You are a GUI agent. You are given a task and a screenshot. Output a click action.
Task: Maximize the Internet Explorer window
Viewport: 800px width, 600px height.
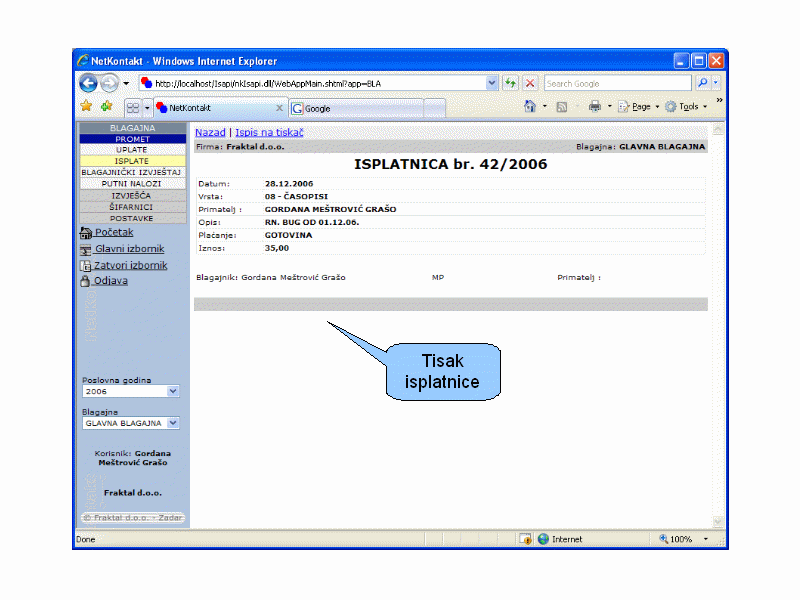(699, 61)
